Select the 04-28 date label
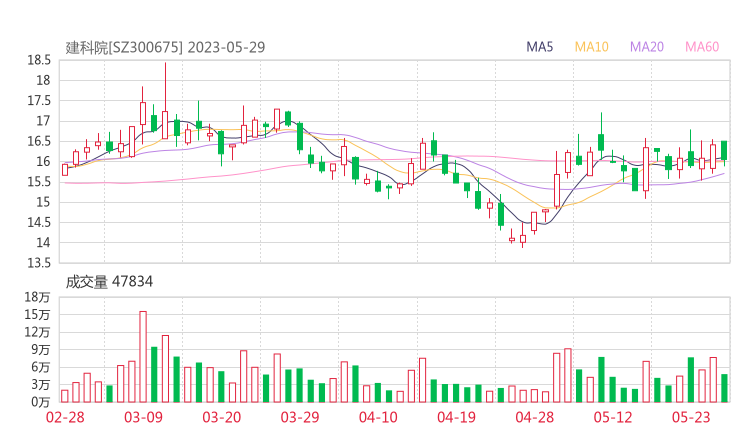Viewport: 740px width, 440px height. click(x=535, y=418)
